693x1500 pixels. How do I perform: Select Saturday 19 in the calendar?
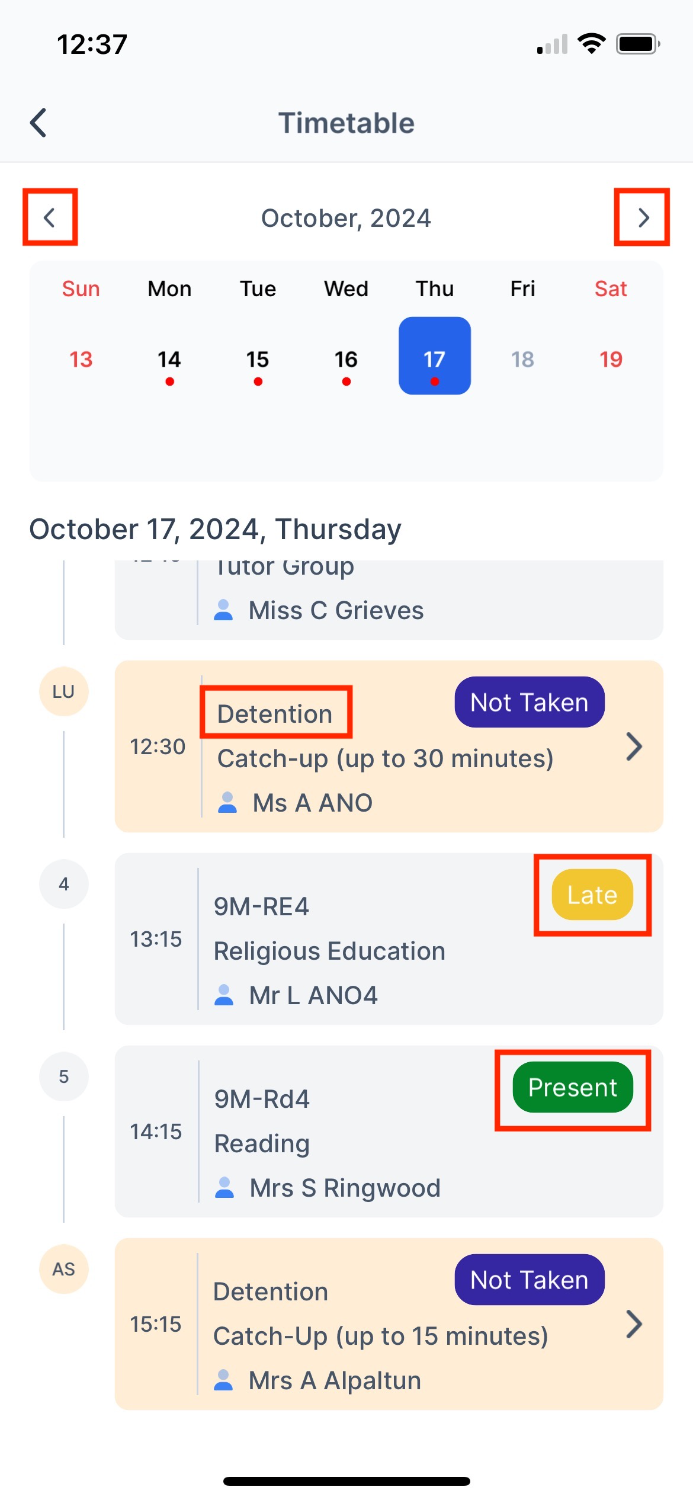click(611, 359)
